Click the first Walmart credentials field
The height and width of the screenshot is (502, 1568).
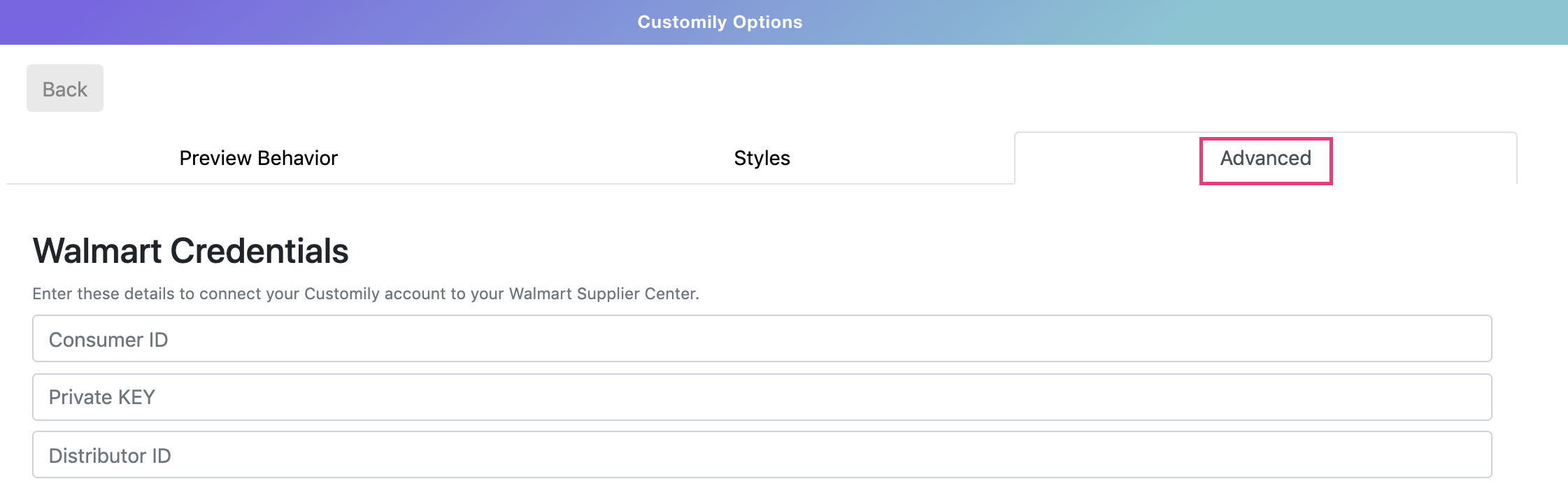[x=762, y=339]
